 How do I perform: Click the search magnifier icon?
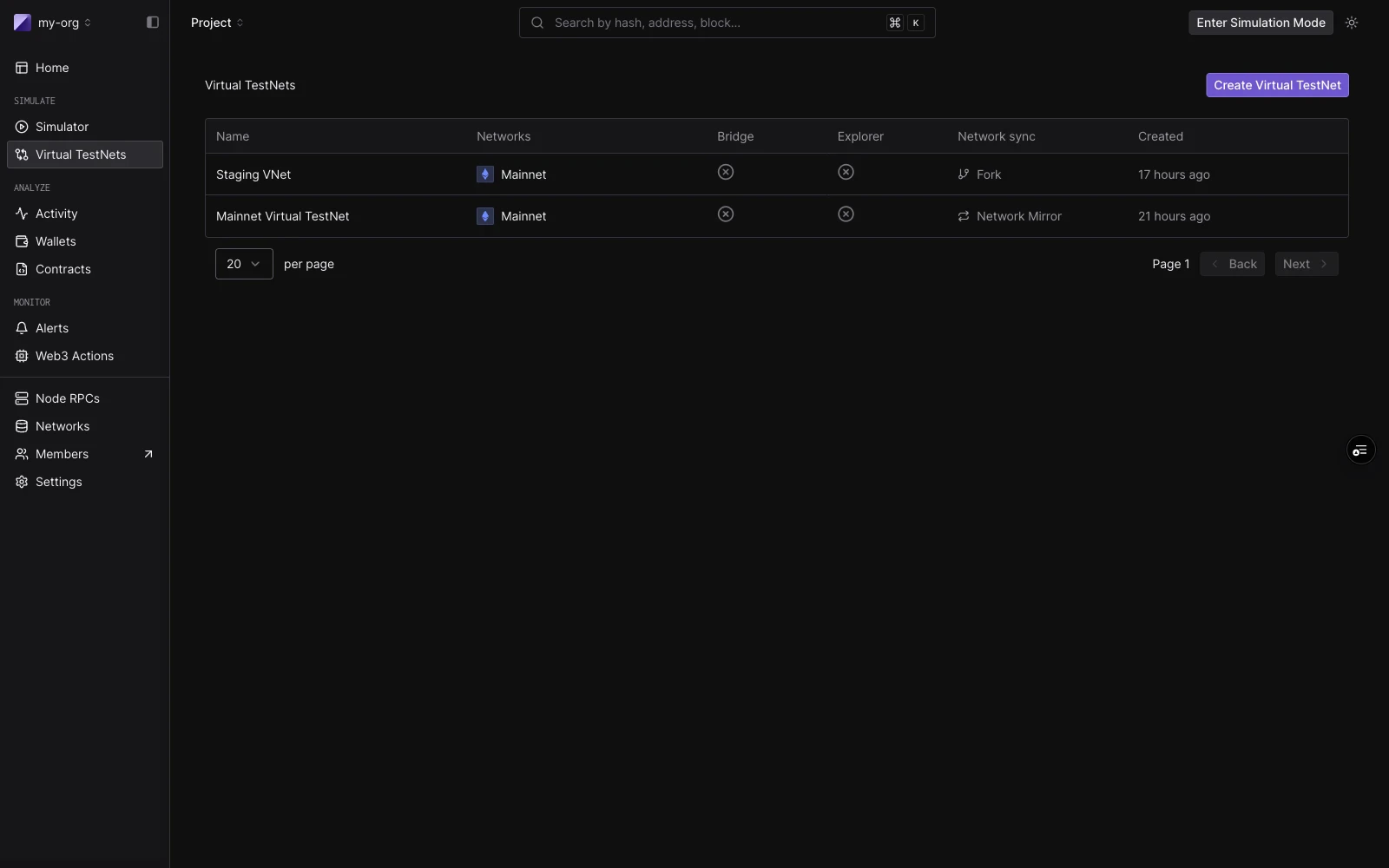537,23
